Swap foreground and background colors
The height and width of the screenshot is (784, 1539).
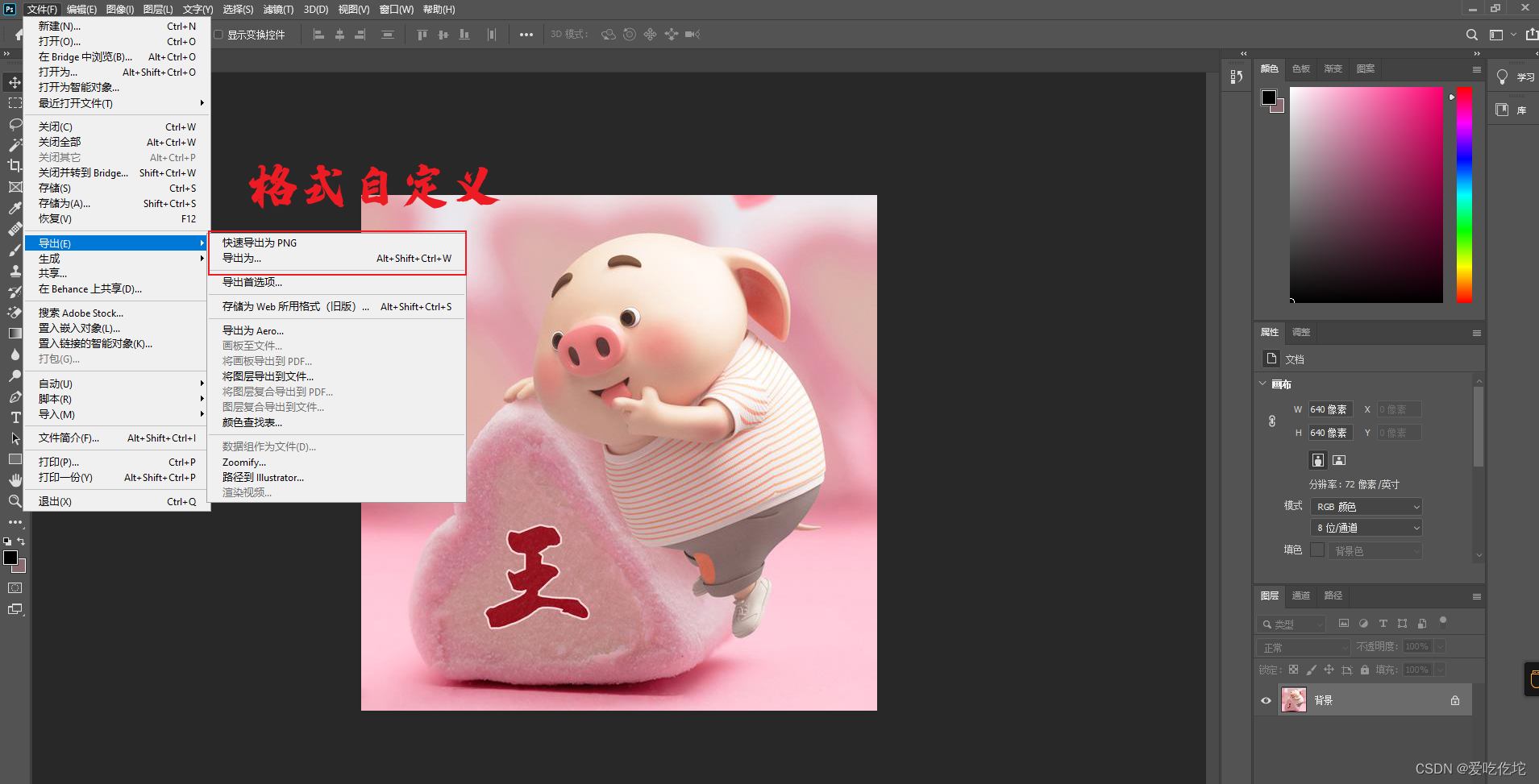tap(22, 541)
